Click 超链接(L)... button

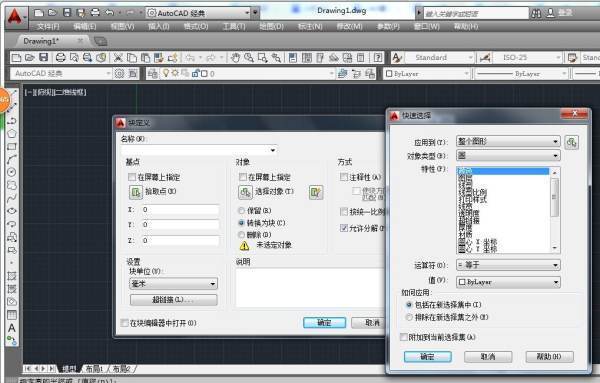174,300
